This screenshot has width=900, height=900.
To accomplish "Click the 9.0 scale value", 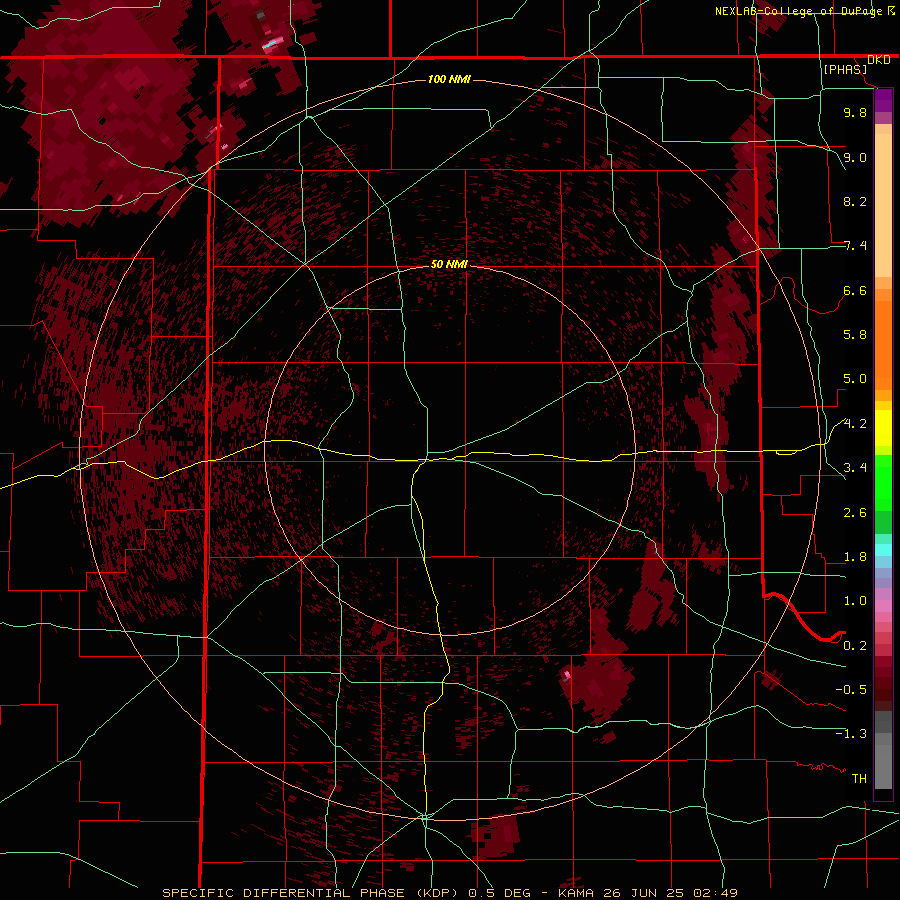I will (855, 157).
